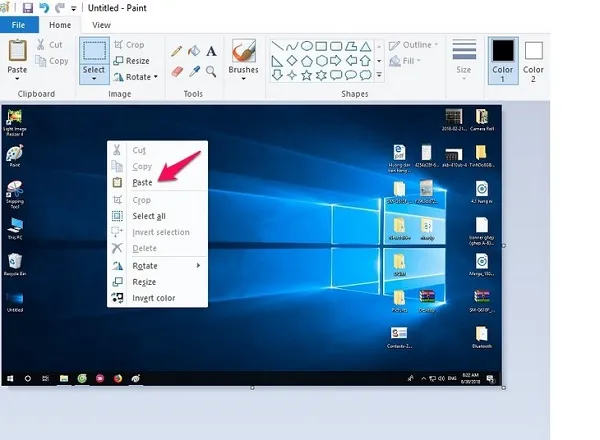
Task: Click the Save icon in title bar
Action: [x=27, y=7]
